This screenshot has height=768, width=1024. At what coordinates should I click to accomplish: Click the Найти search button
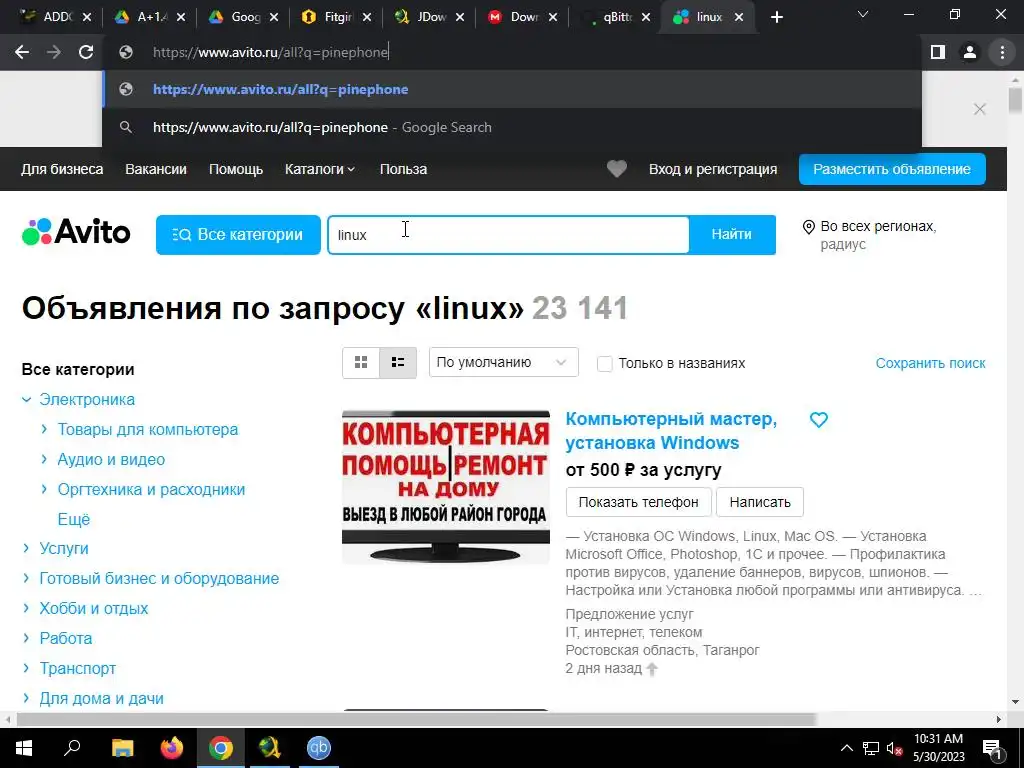point(731,234)
